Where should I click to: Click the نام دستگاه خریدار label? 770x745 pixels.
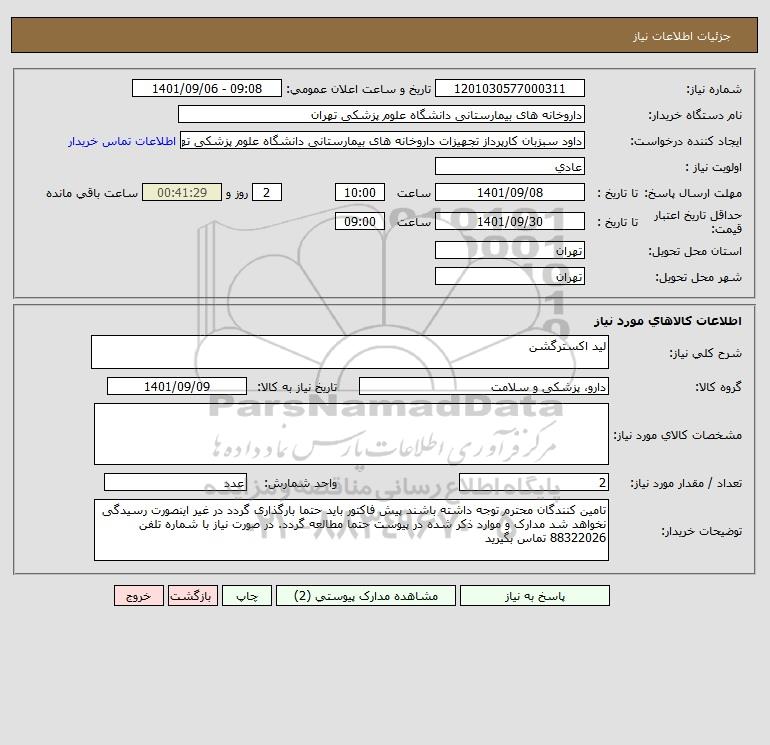695,115
